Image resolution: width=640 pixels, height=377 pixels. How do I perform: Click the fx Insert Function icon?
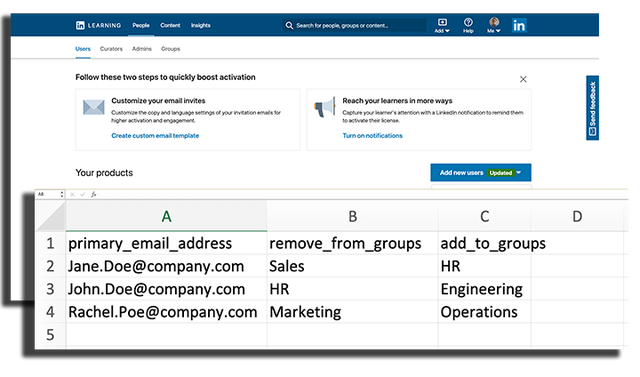point(93,195)
